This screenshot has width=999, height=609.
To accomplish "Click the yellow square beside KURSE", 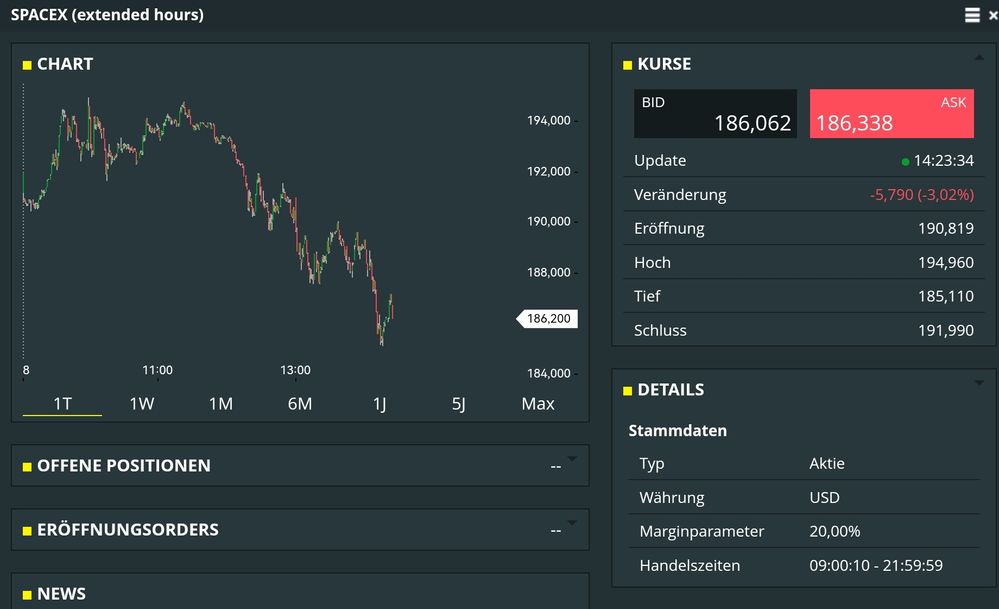I will pyautogui.click(x=628, y=65).
